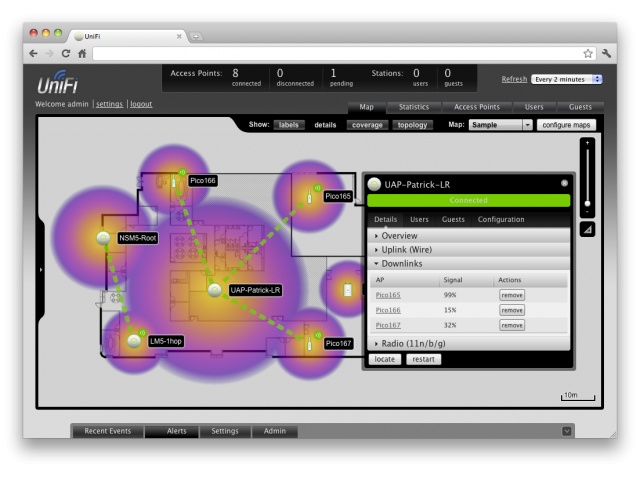Close the UniFi browser tab

179,36
